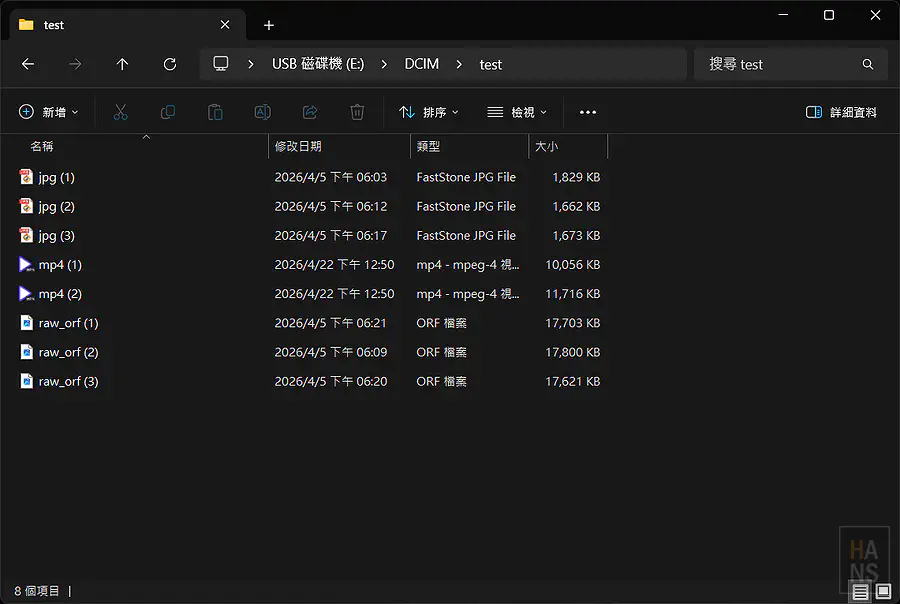
Task: Click the Paste icon
Action: pos(214,112)
